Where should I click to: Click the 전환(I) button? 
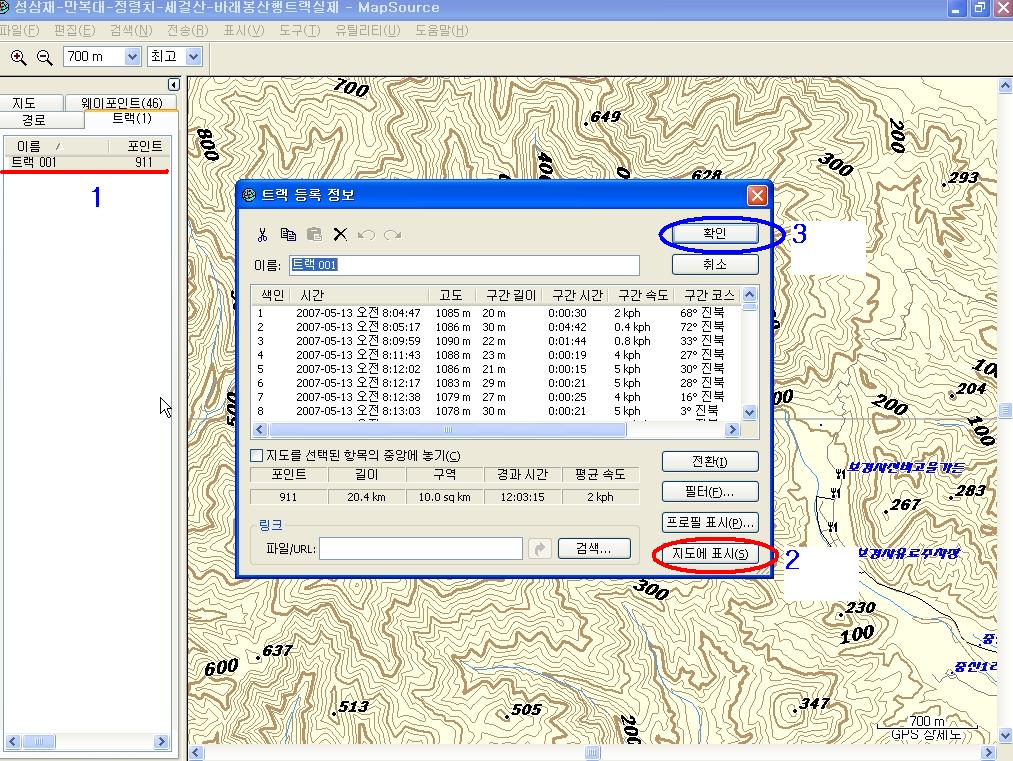coord(710,461)
